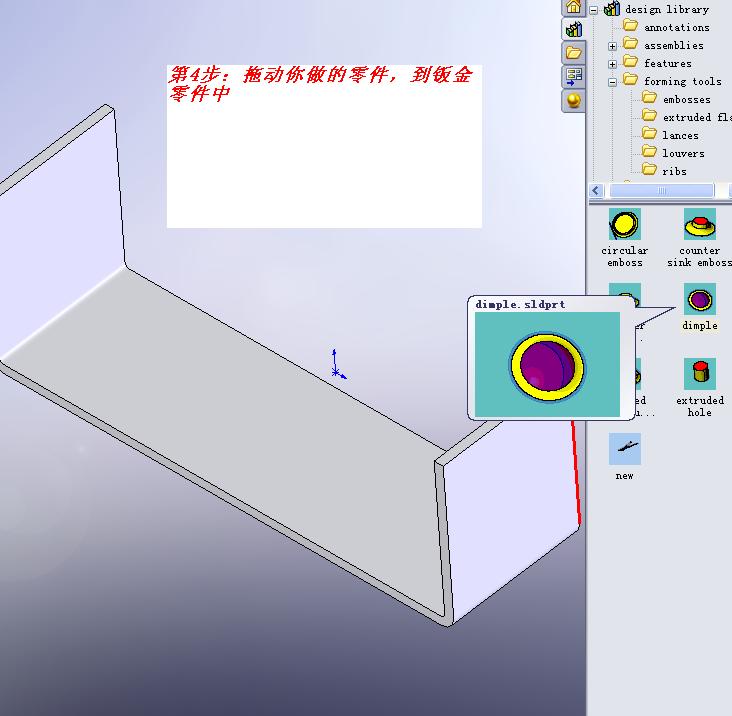Select the red highlighted edge of flange

(576, 472)
